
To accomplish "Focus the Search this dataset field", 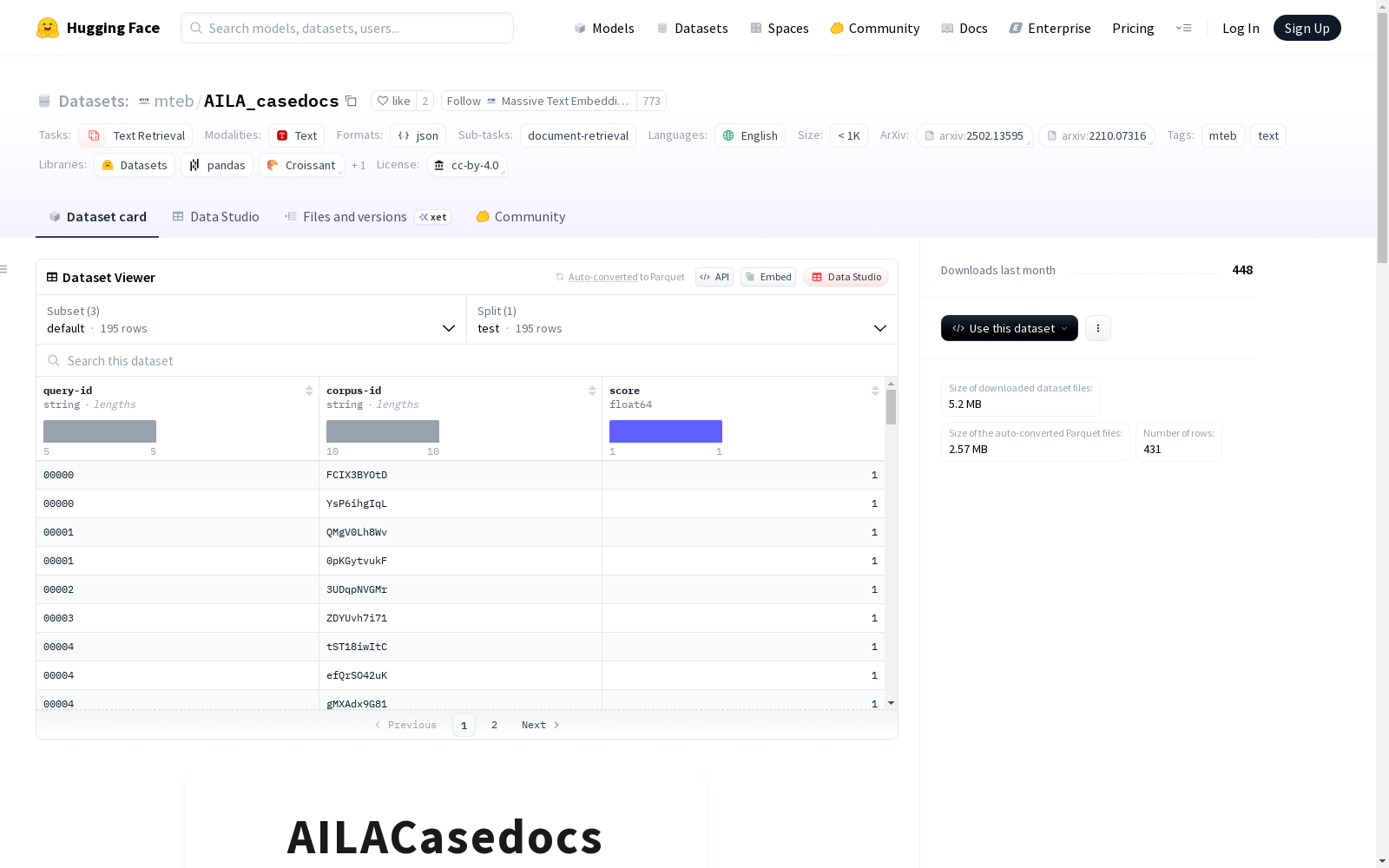I will pyautogui.click(x=467, y=360).
